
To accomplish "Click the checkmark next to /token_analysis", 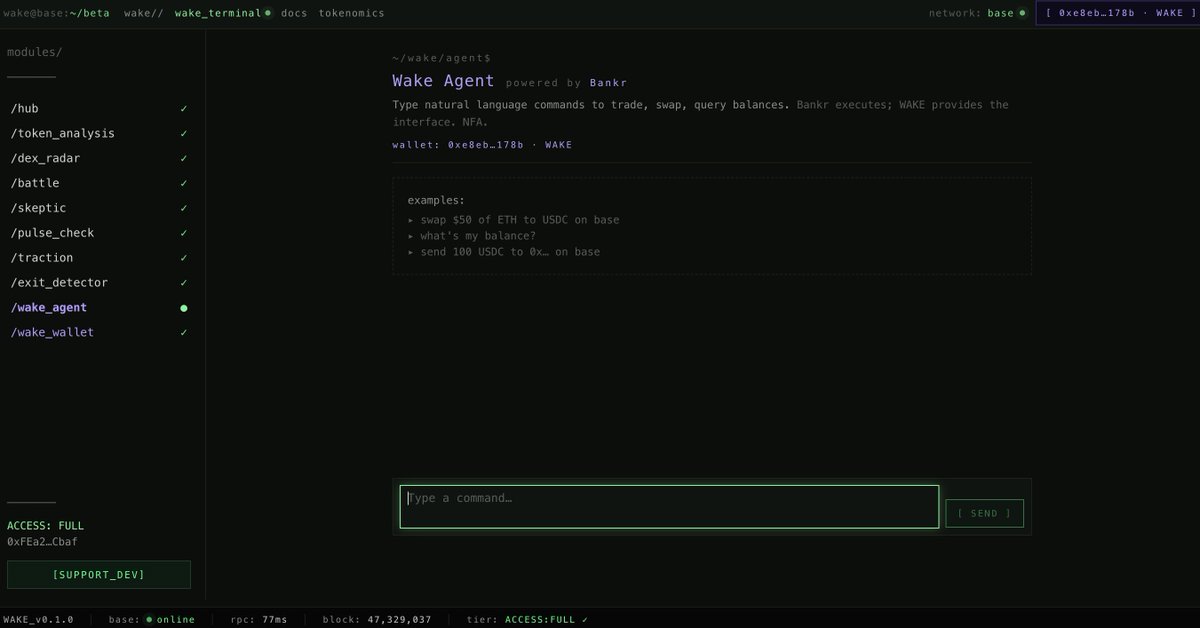I will click(x=183, y=133).
